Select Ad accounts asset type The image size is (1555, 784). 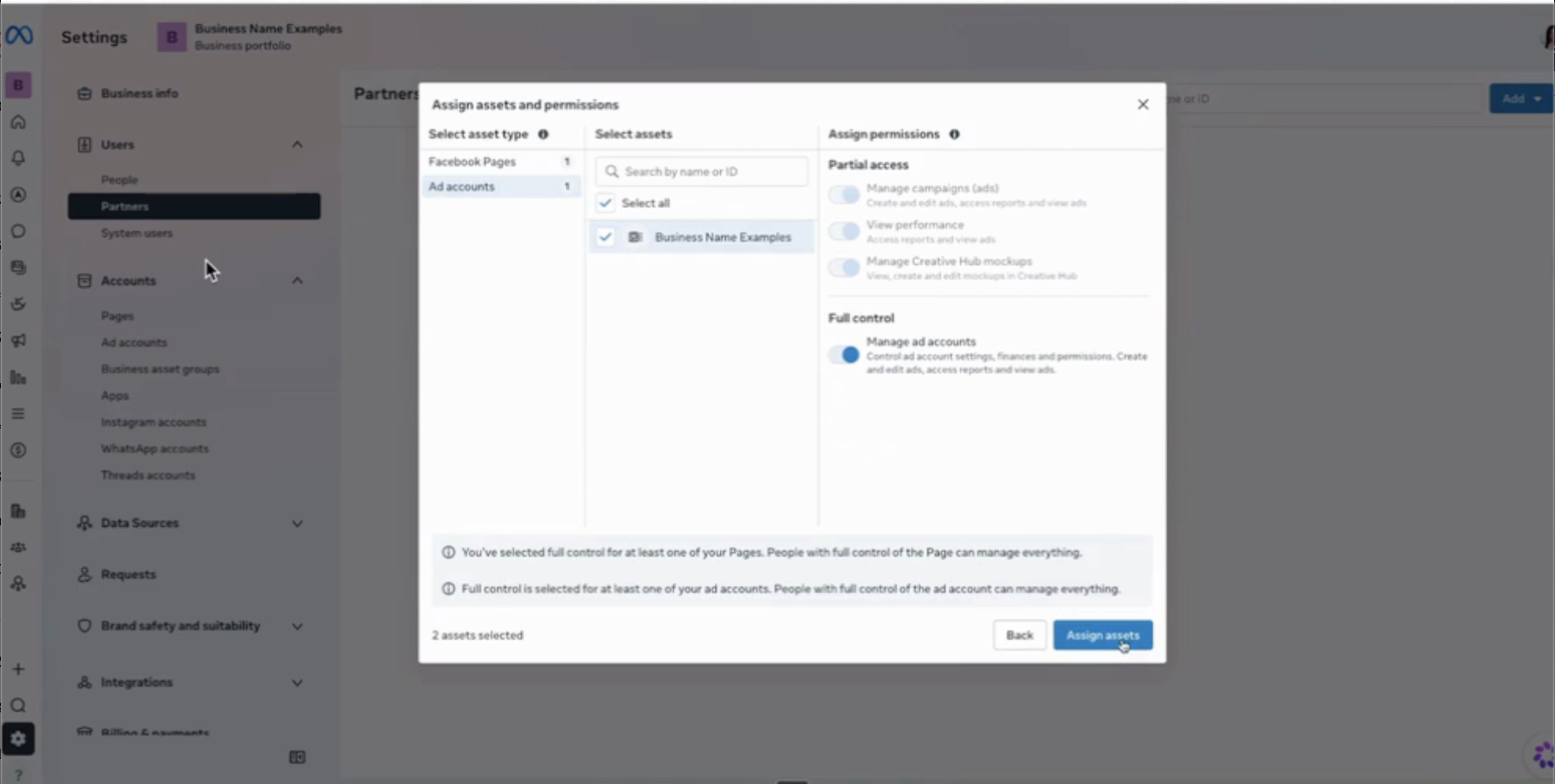(500, 186)
